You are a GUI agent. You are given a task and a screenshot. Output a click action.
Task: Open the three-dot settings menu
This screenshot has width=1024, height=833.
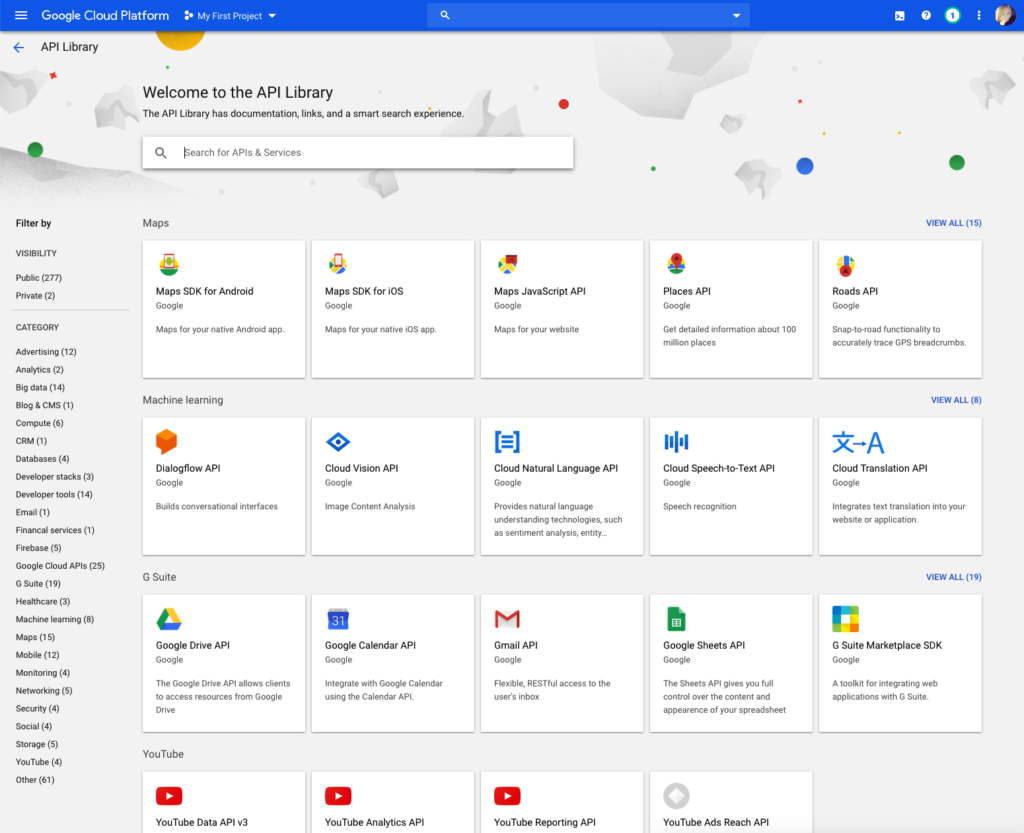tap(978, 16)
